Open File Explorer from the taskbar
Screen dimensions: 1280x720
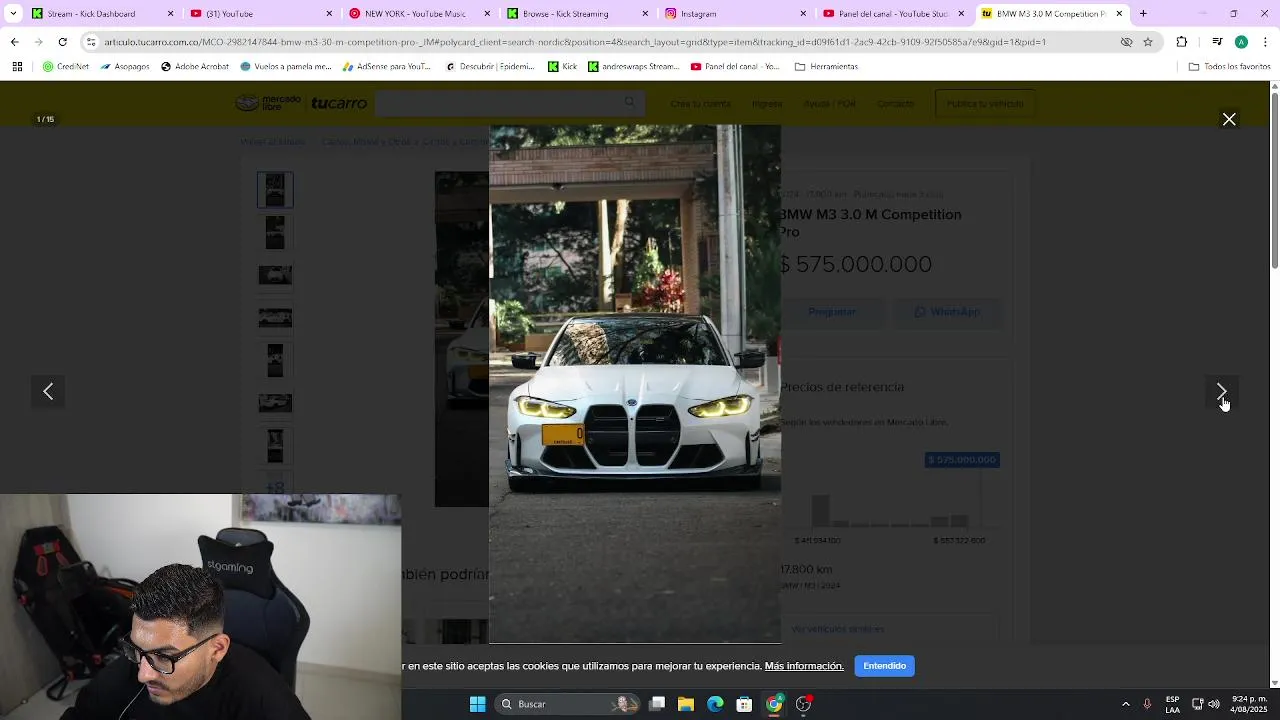click(686, 704)
